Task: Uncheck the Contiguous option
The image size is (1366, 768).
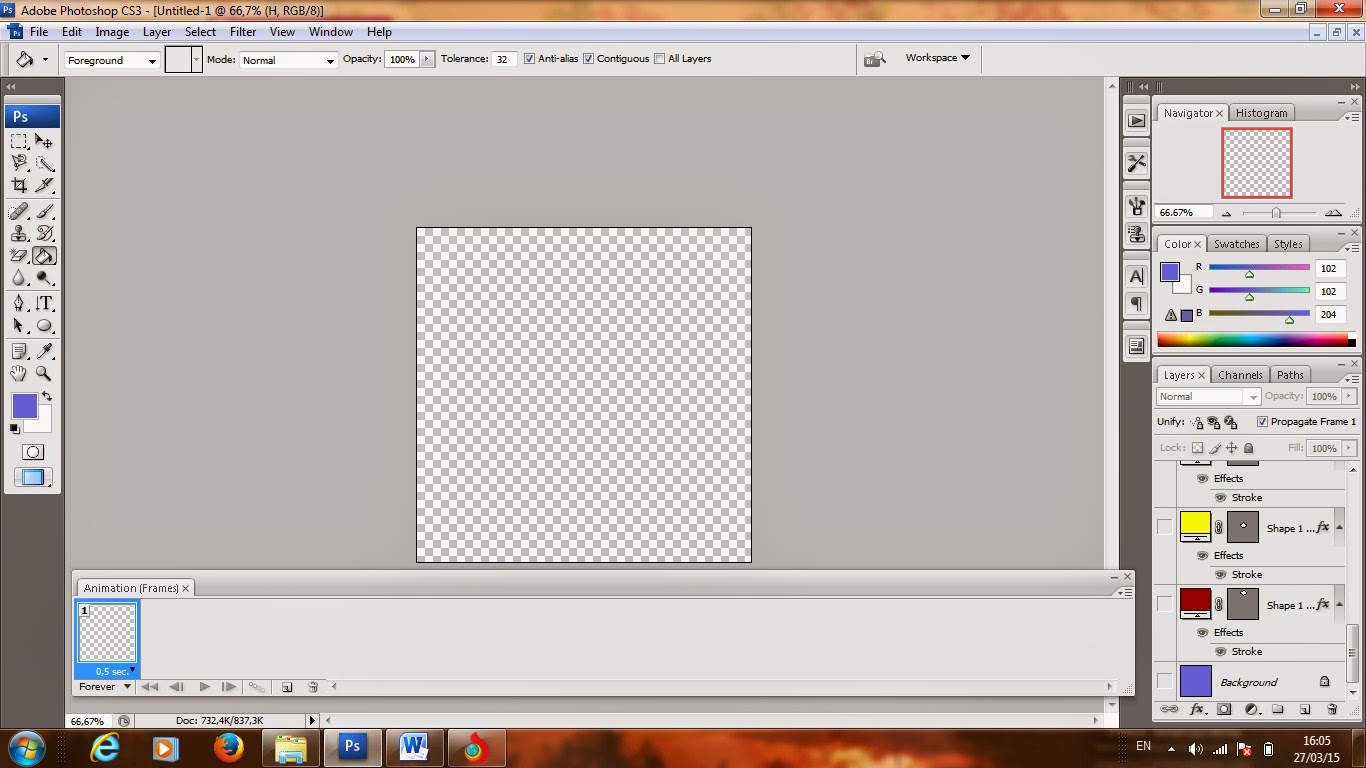Action: pyautogui.click(x=588, y=59)
